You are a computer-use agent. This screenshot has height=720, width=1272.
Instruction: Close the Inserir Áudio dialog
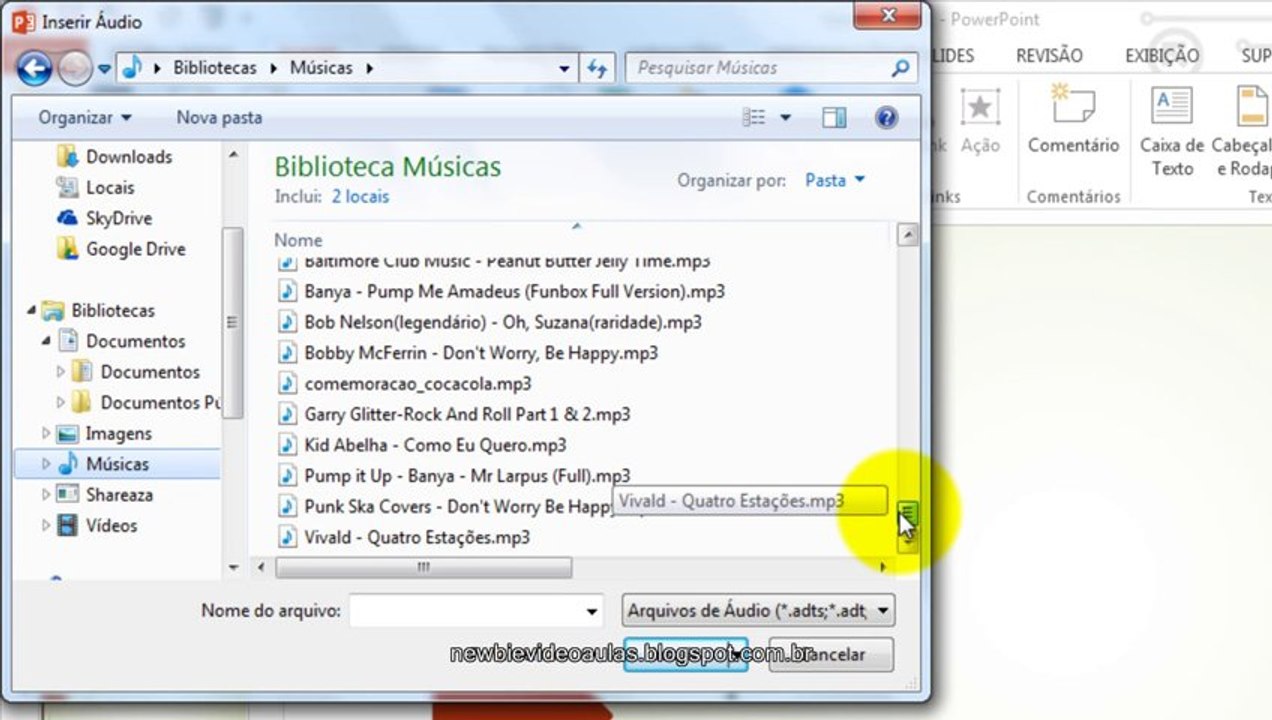pyautogui.click(x=886, y=14)
